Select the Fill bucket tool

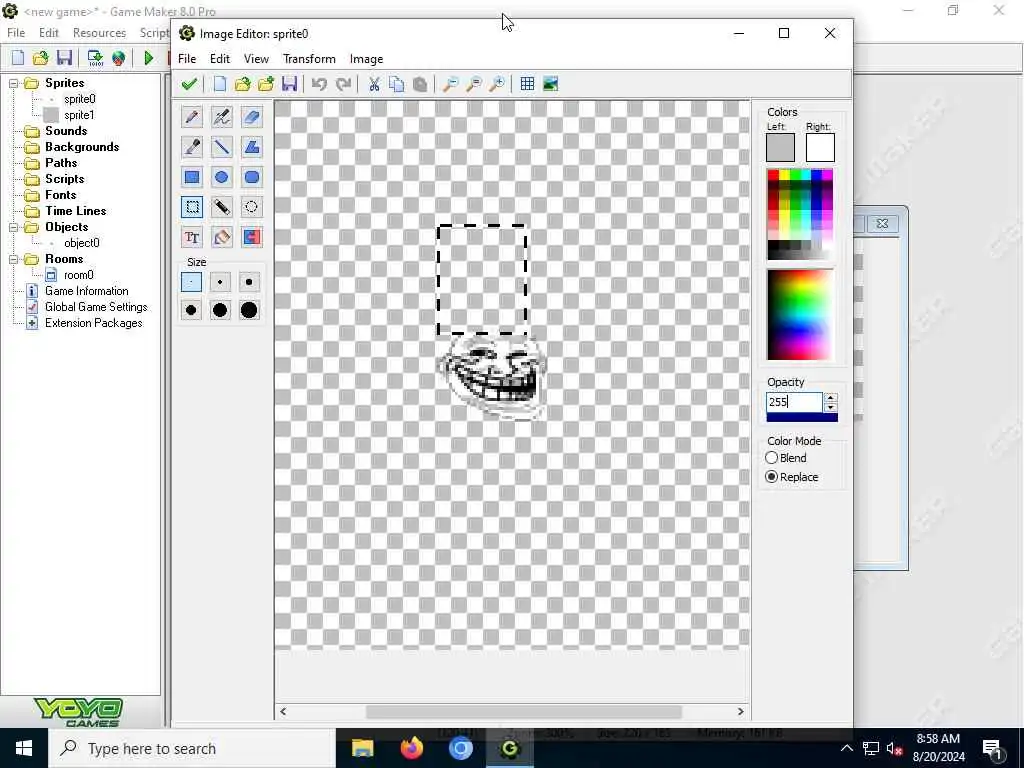pos(221,237)
